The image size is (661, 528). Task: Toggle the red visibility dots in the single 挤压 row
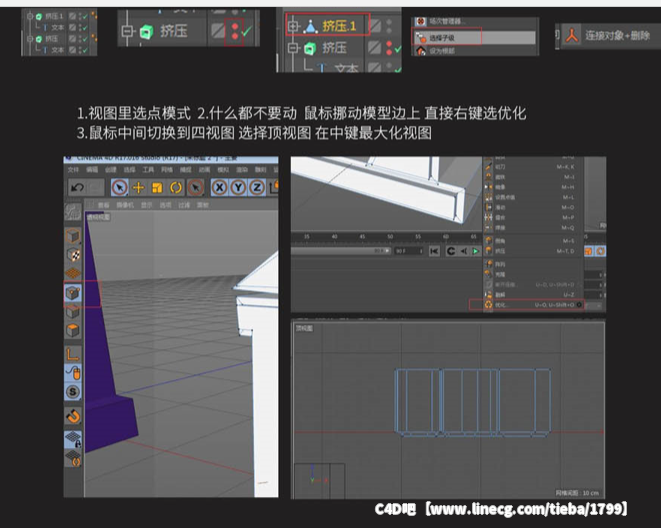(234, 32)
